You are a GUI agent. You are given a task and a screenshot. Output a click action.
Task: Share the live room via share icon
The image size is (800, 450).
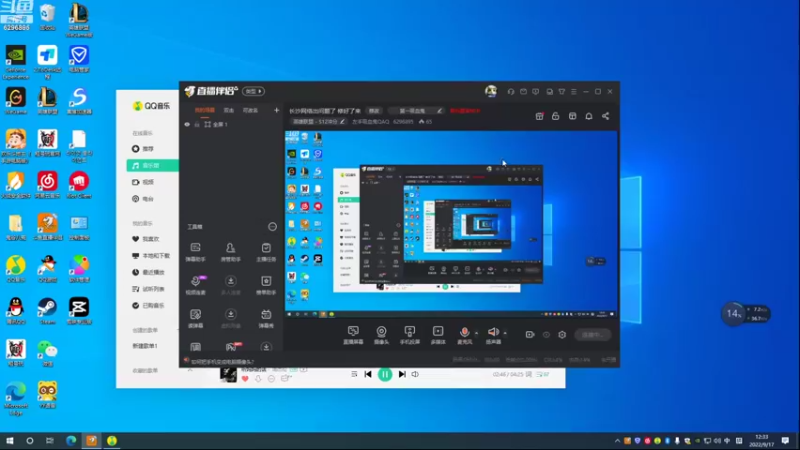click(606, 116)
